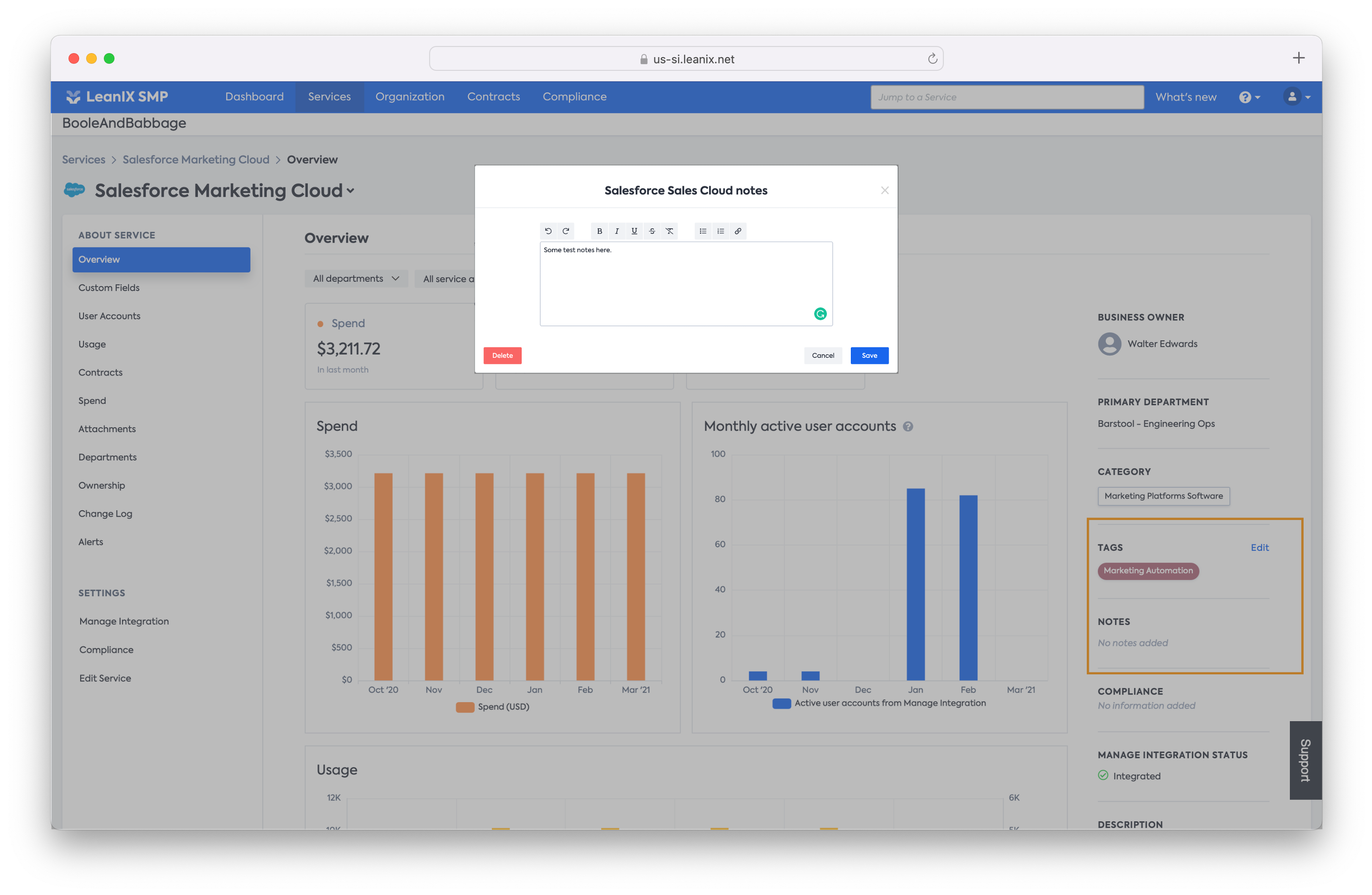Image resolution: width=1372 pixels, height=895 pixels.
Task: Open the user profile menu
Action: coord(1296,97)
